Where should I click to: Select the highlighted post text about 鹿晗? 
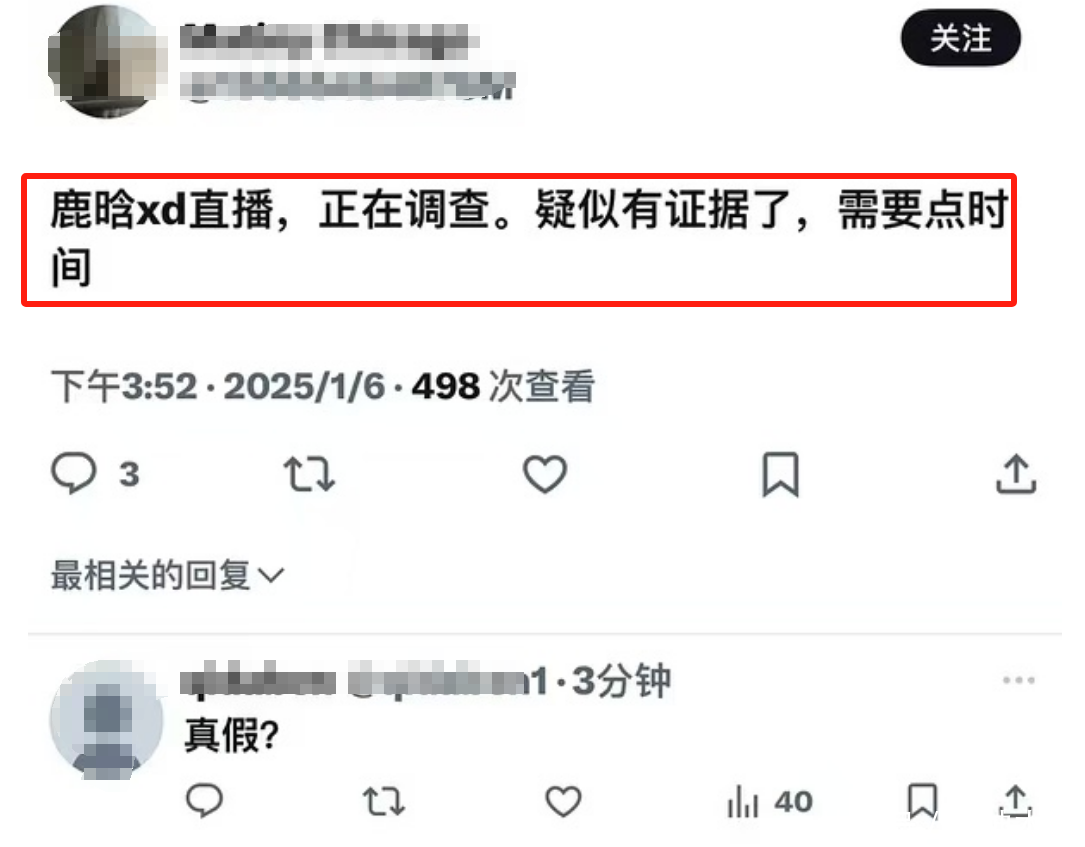519,239
